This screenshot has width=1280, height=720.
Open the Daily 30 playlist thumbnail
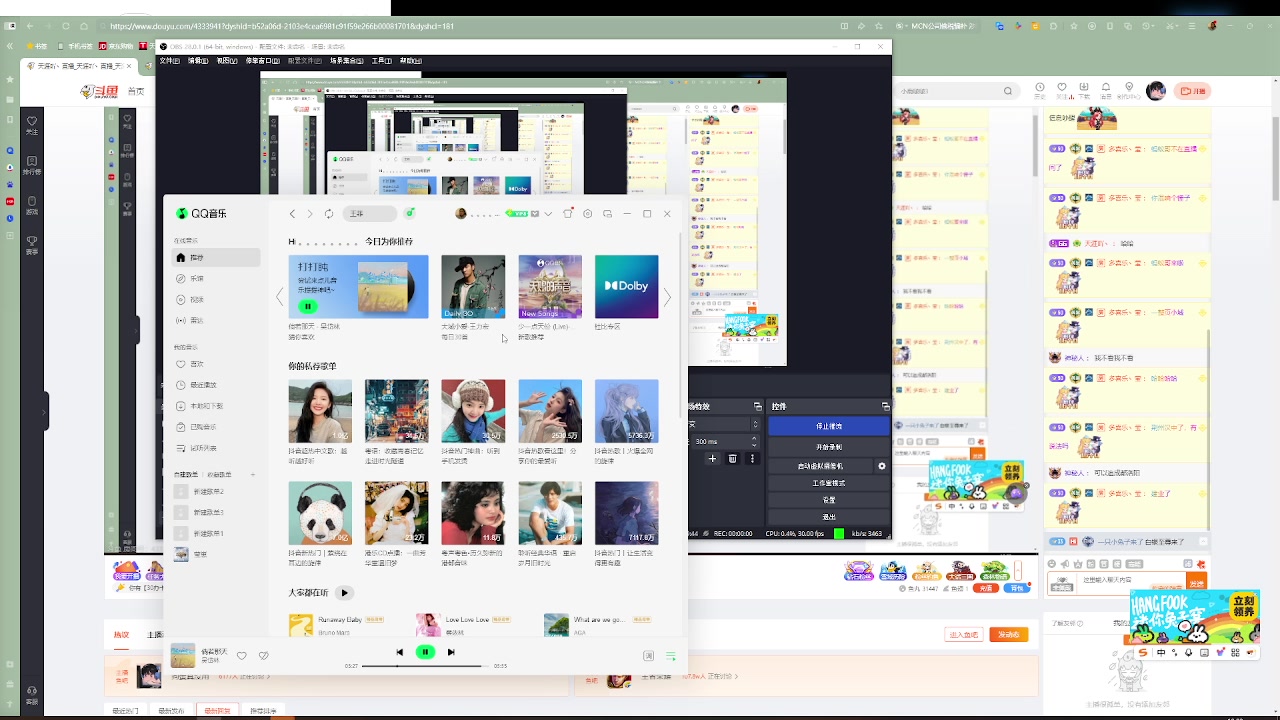[x=473, y=286]
